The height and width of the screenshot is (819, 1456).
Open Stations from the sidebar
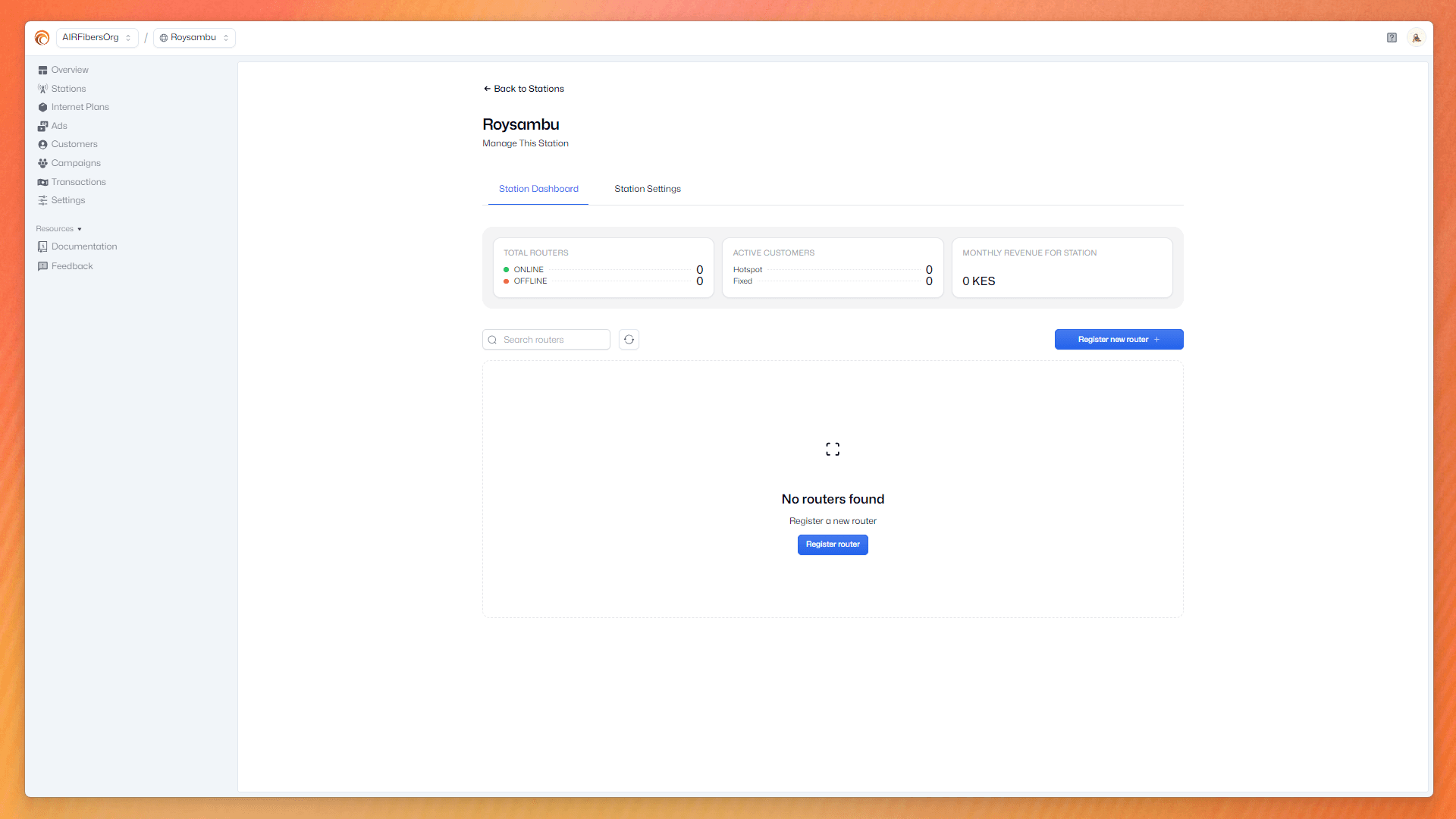click(68, 89)
